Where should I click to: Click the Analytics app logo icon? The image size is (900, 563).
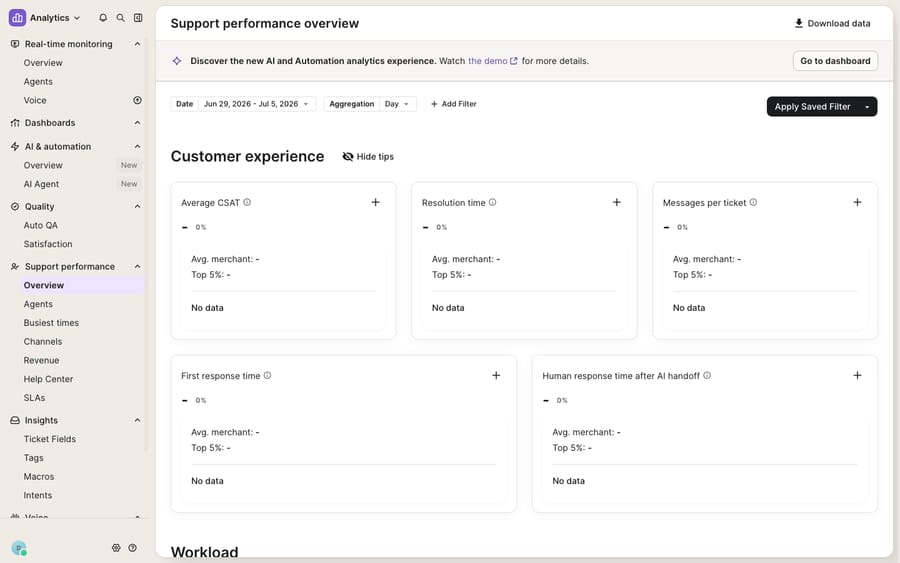17,18
